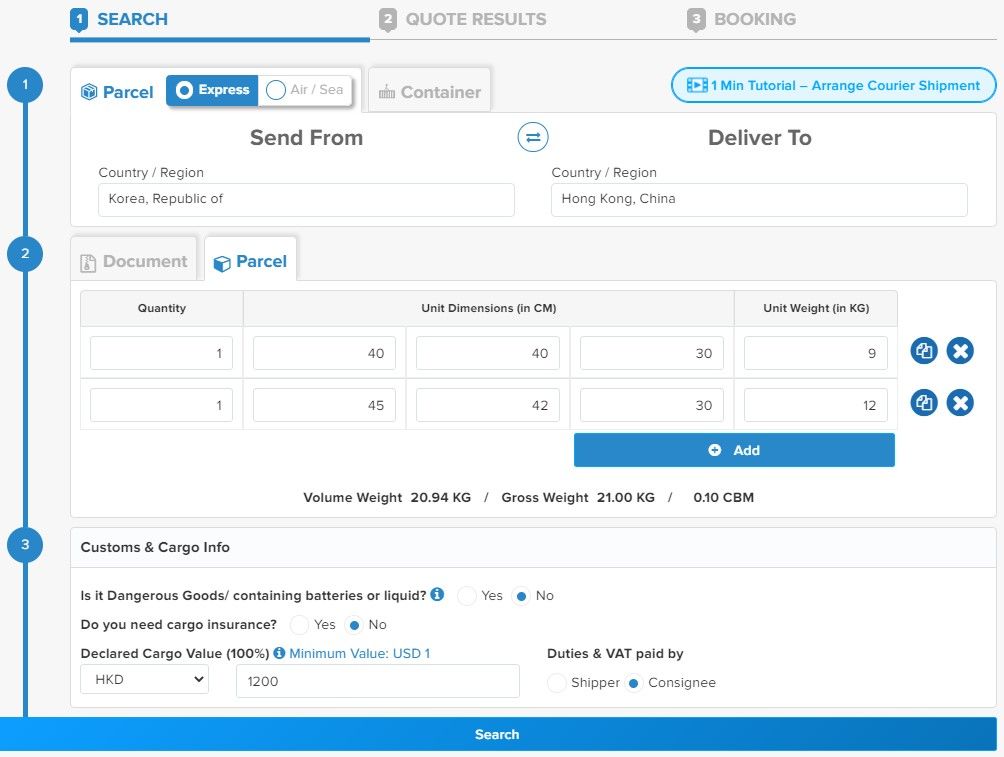This screenshot has height=757, width=1004.
Task: Click the swap origin and destination icon
Action: click(533, 137)
